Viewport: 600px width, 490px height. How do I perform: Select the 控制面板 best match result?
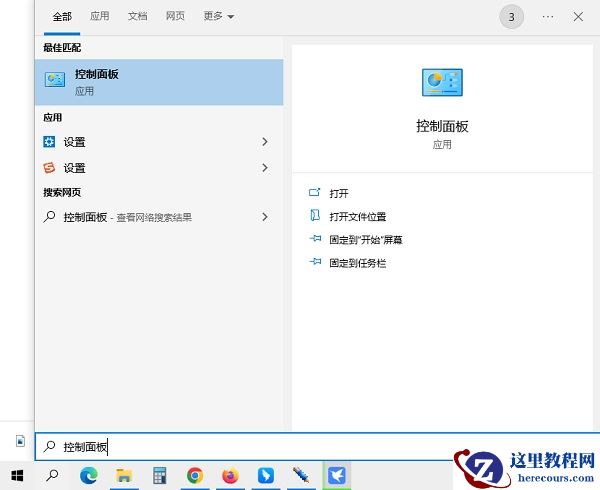pyautogui.click(x=159, y=82)
